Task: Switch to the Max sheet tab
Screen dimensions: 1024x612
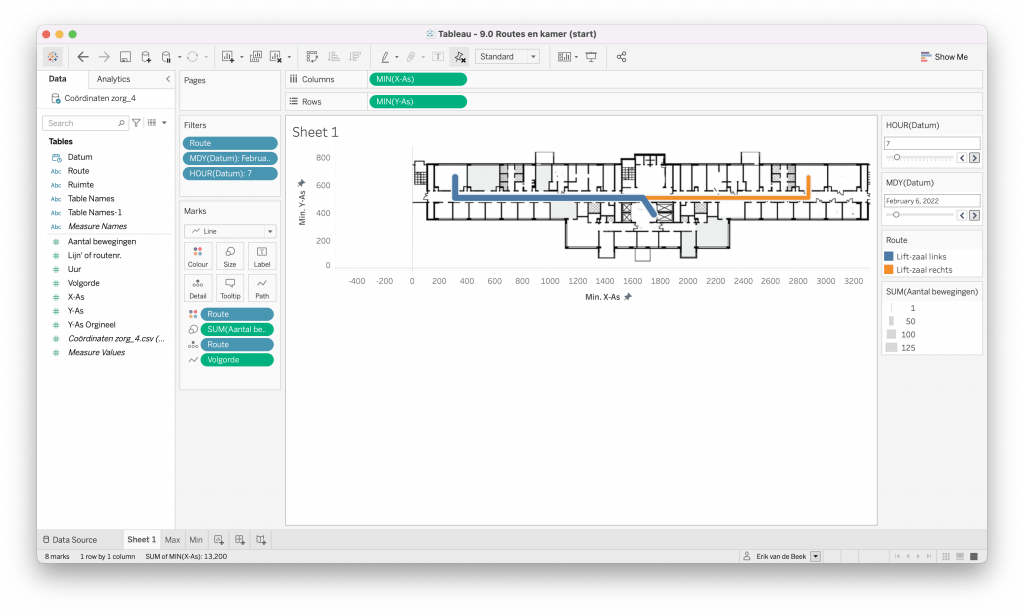Action: point(172,540)
